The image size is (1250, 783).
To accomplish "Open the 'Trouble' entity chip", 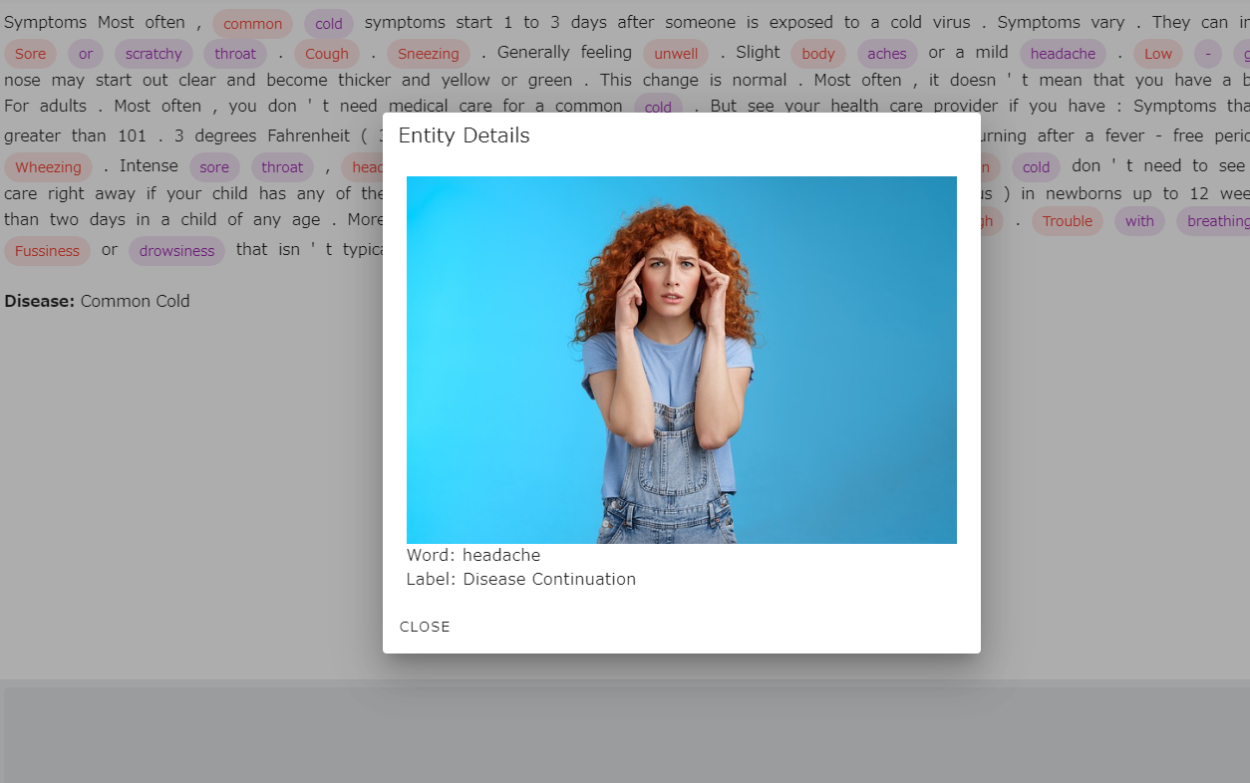I will (x=1067, y=221).
